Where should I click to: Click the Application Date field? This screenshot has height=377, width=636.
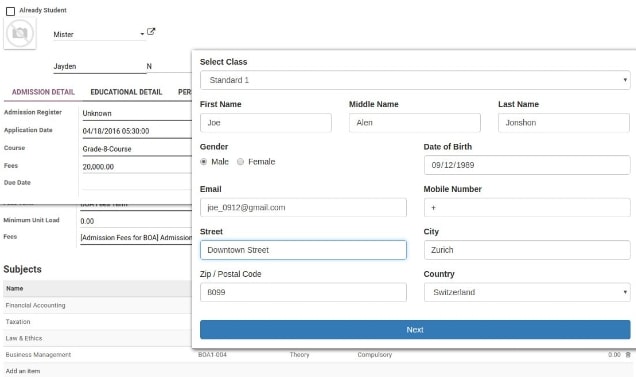[137, 131]
